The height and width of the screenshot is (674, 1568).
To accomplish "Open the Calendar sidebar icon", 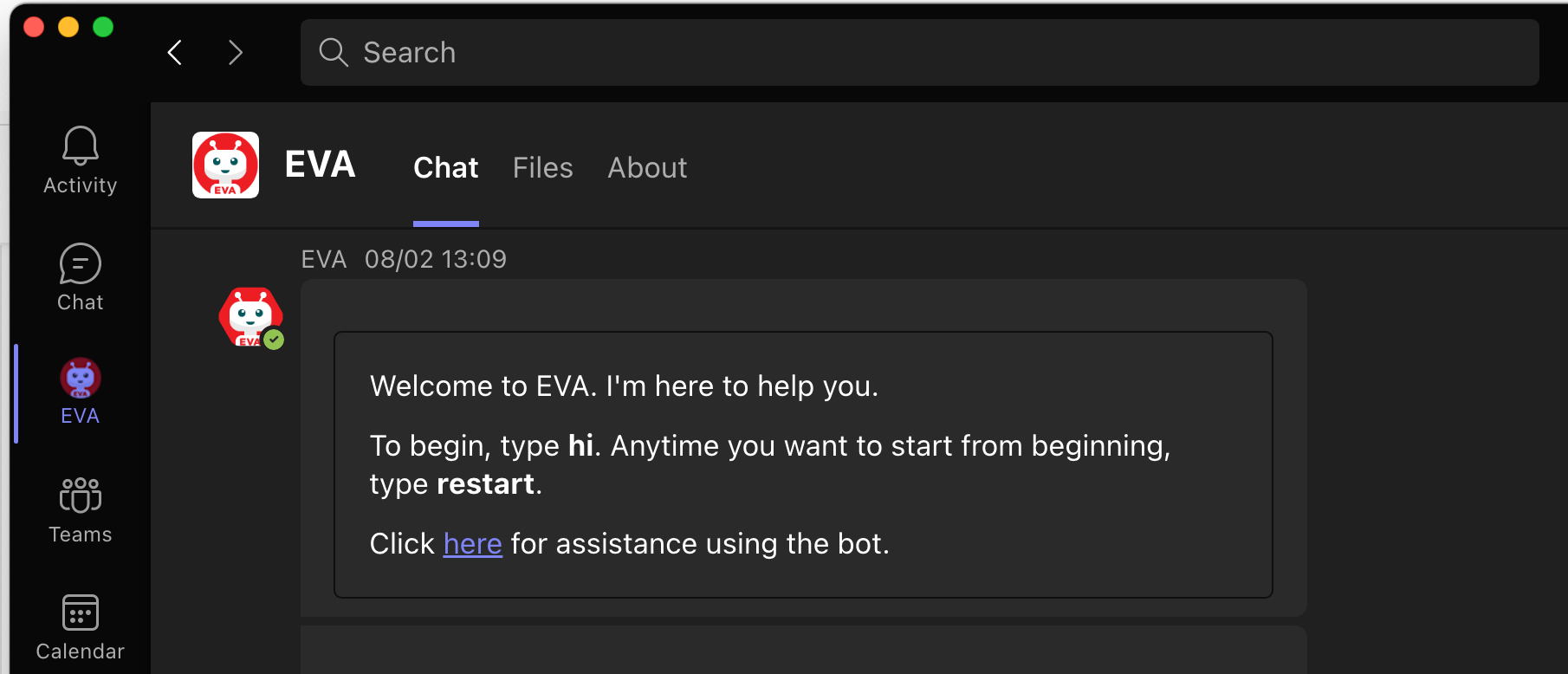I will tap(81, 613).
